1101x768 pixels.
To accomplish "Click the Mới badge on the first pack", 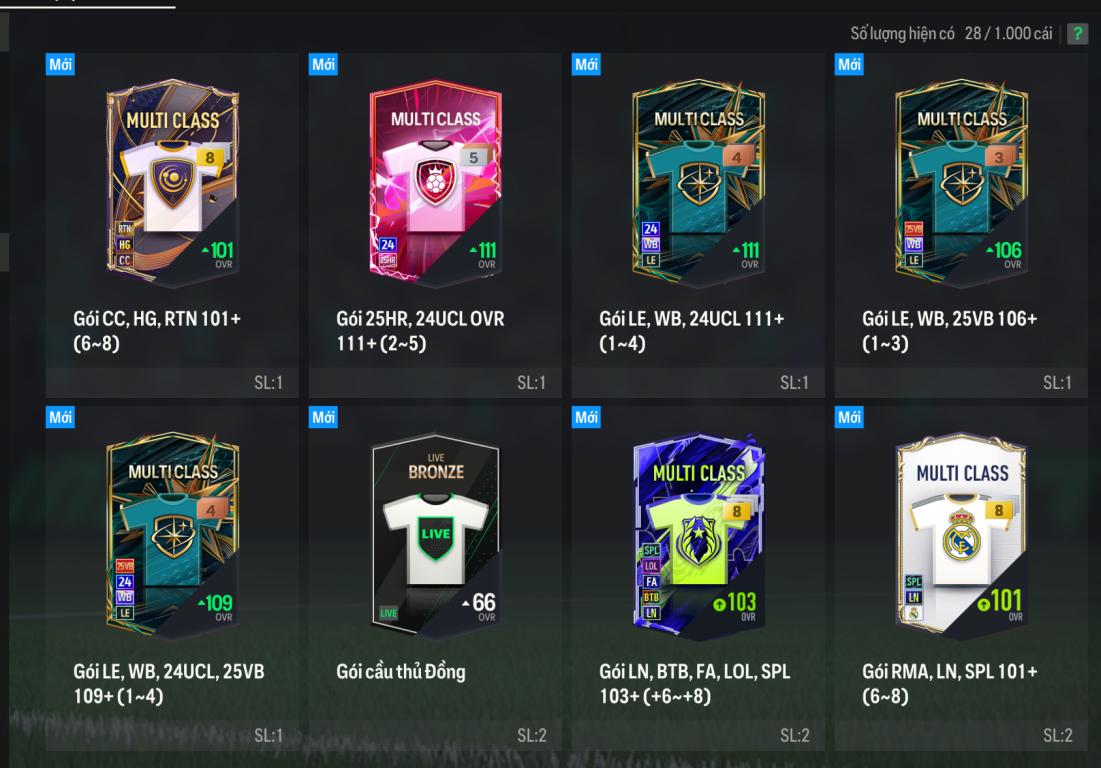I will pos(60,65).
